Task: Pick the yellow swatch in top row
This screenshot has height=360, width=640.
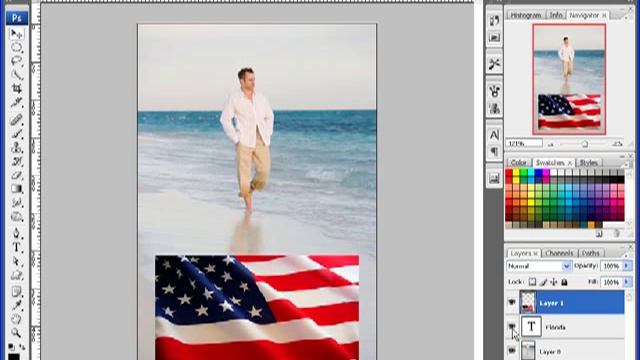Action: pos(516,173)
